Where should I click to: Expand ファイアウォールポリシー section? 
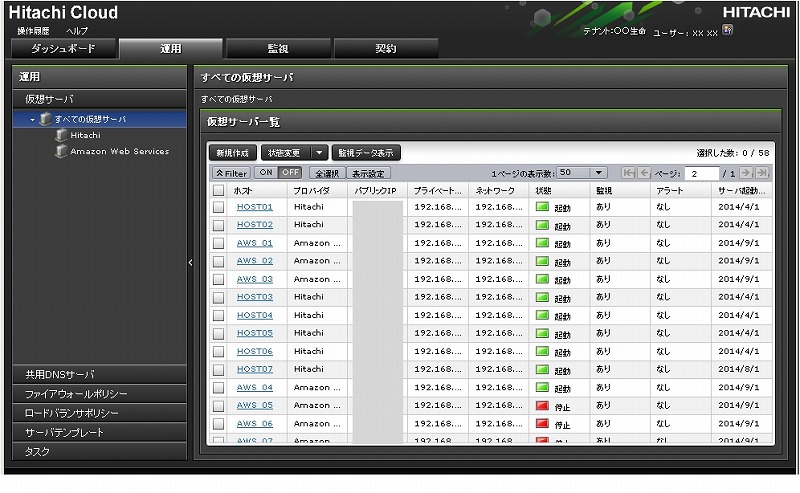pos(99,394)
